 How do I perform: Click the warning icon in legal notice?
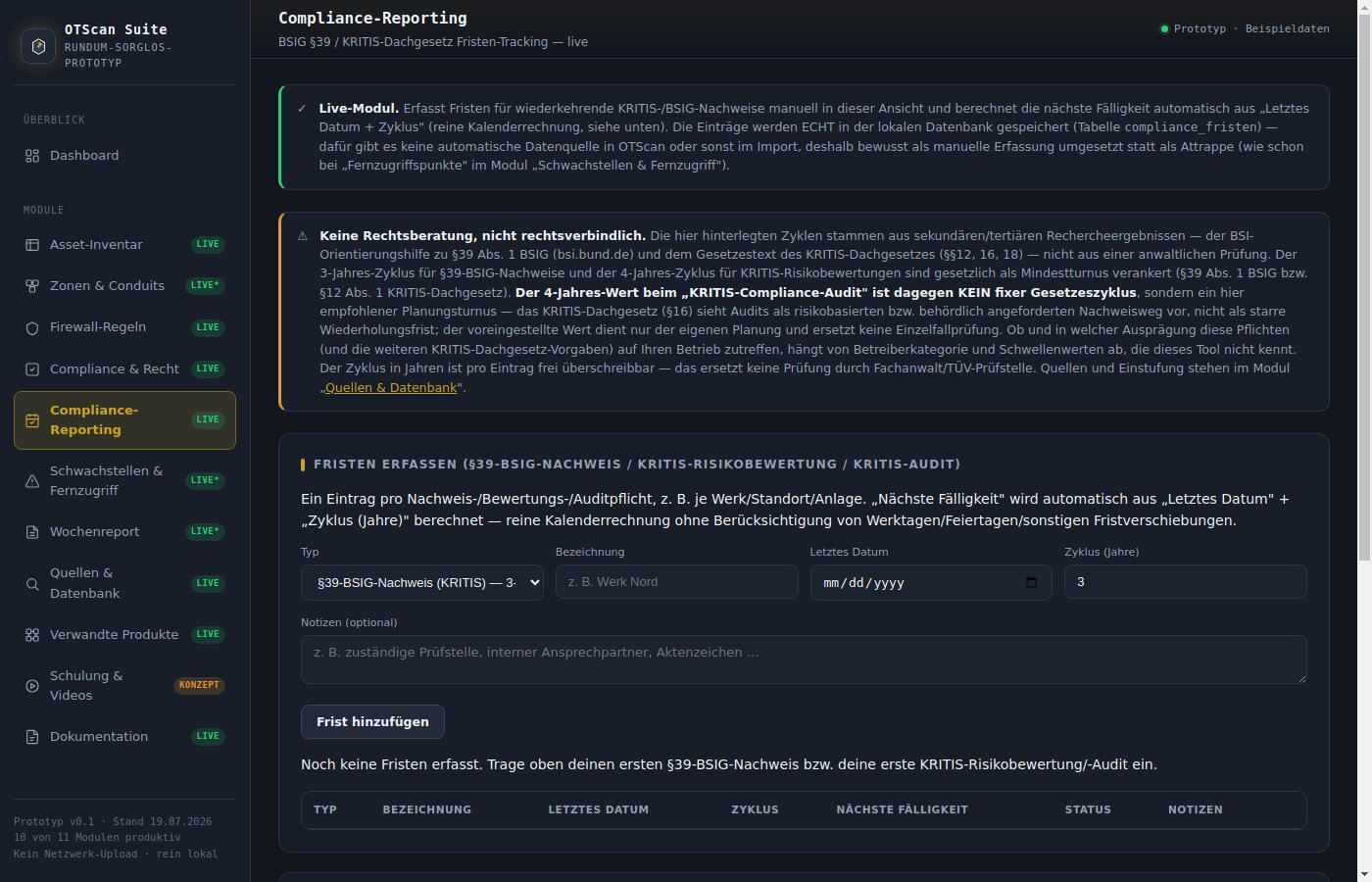coord(302,236)
